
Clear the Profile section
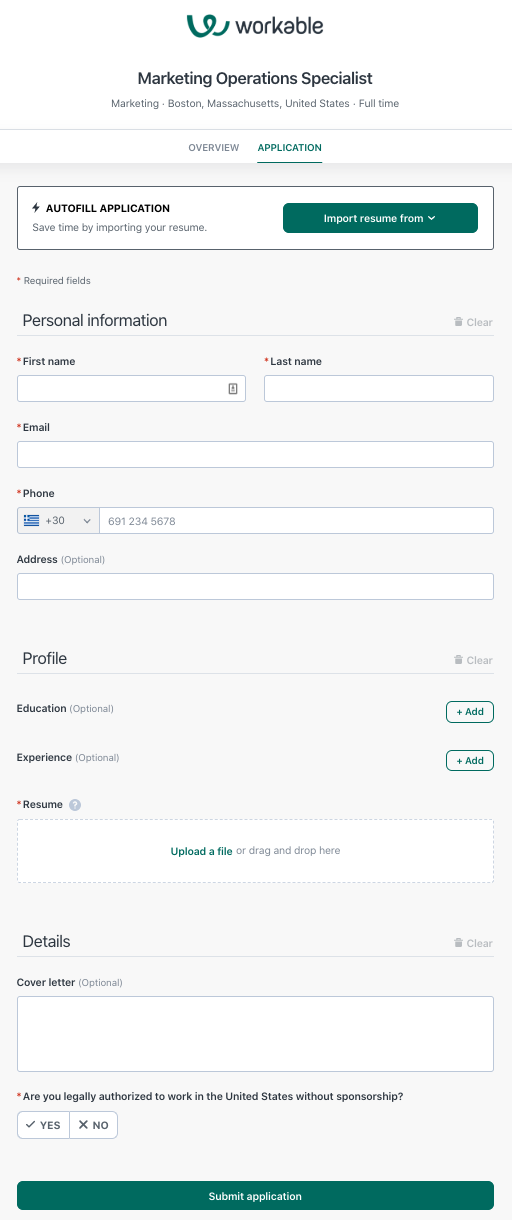click(x=473, y=660)
